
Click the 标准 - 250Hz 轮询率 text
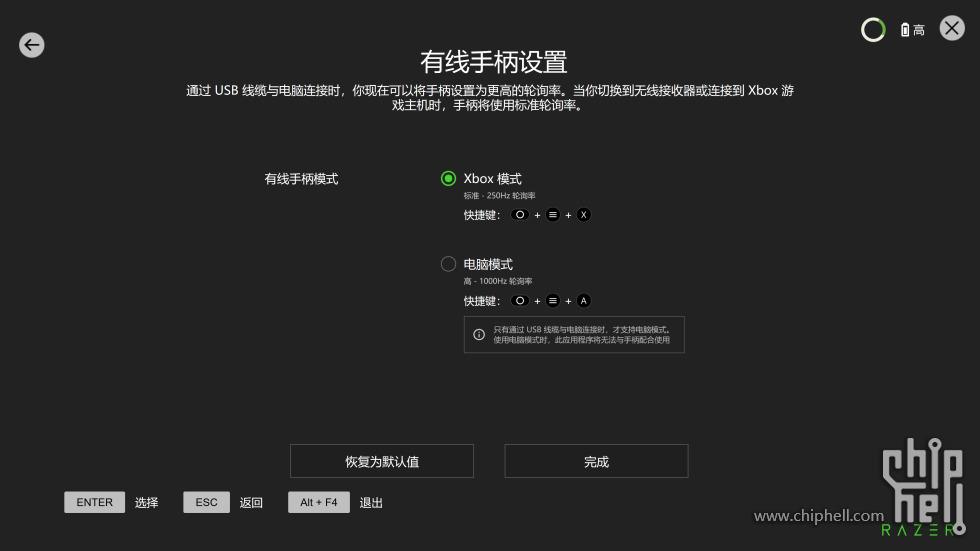[x=499, y=196]
